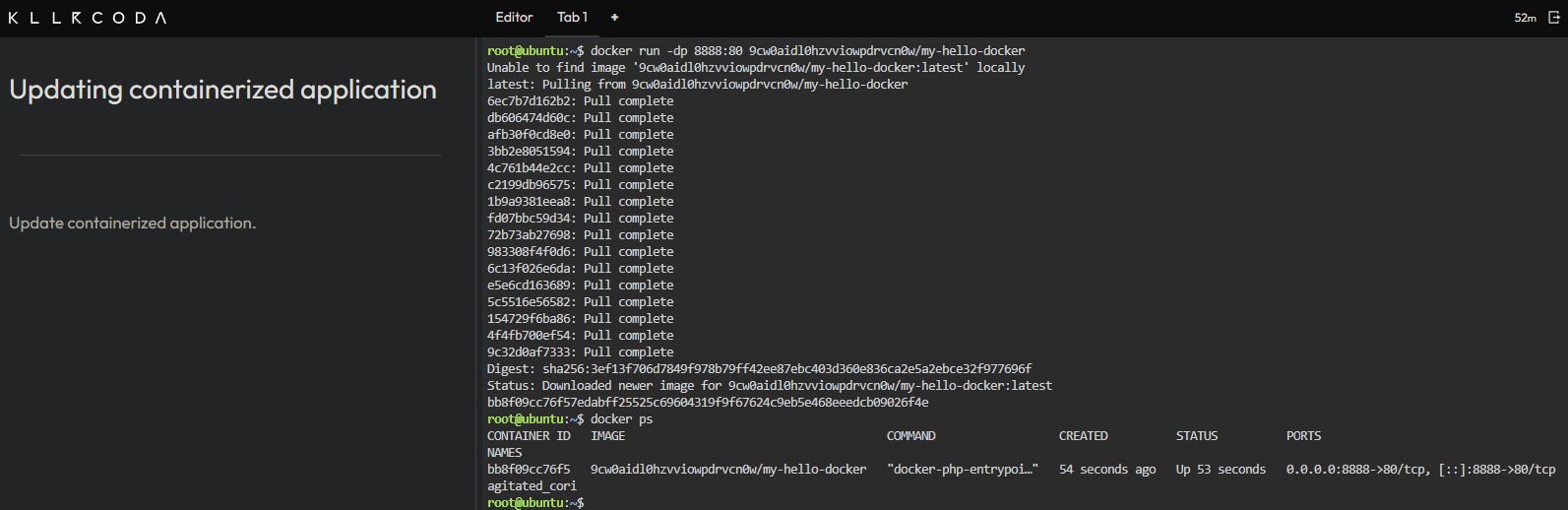The image size is (1568, 510).
Task: Click the STATUS column header
Action: pyautogui.click(x=1196, y=436)
